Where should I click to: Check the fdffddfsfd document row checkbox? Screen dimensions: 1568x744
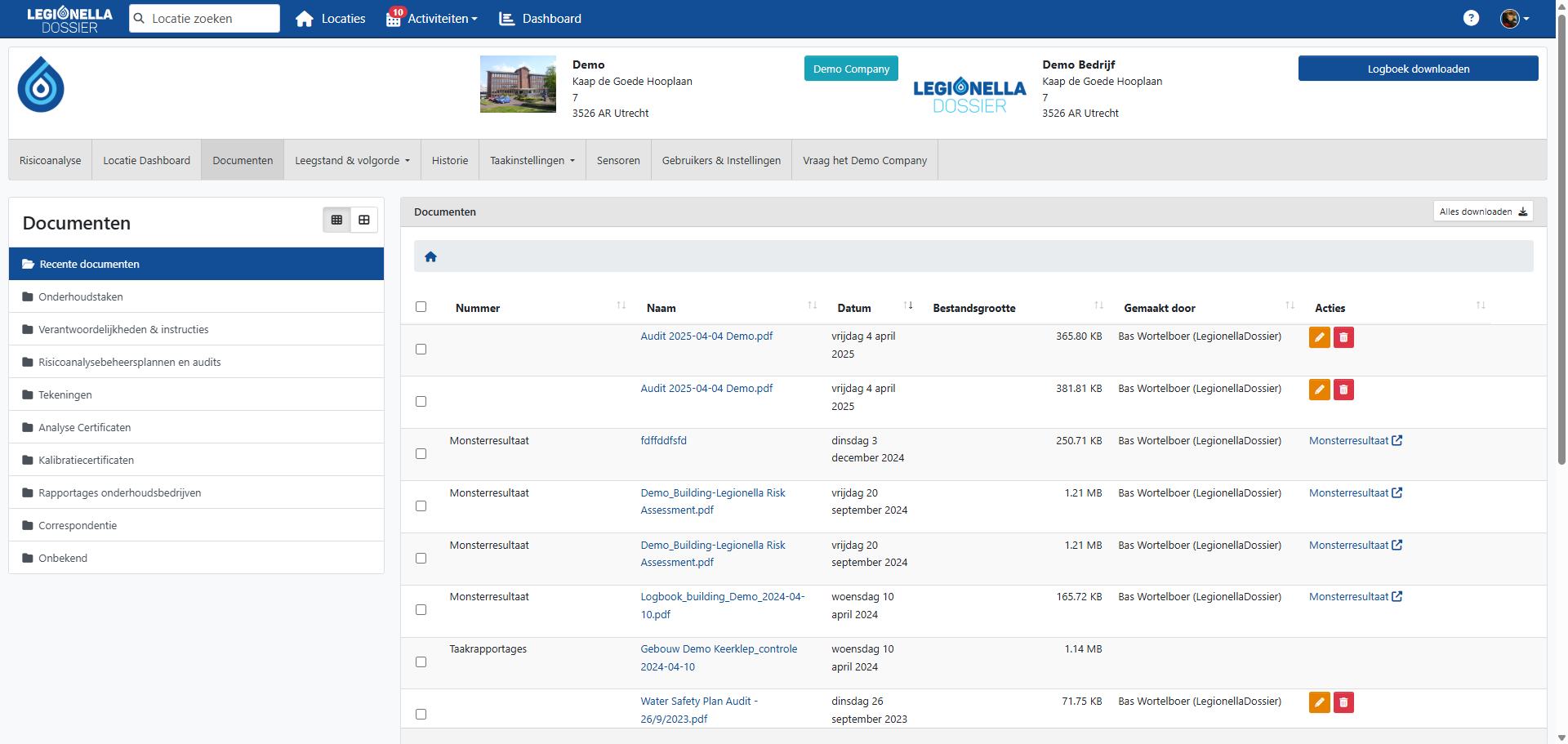[421, 453]
